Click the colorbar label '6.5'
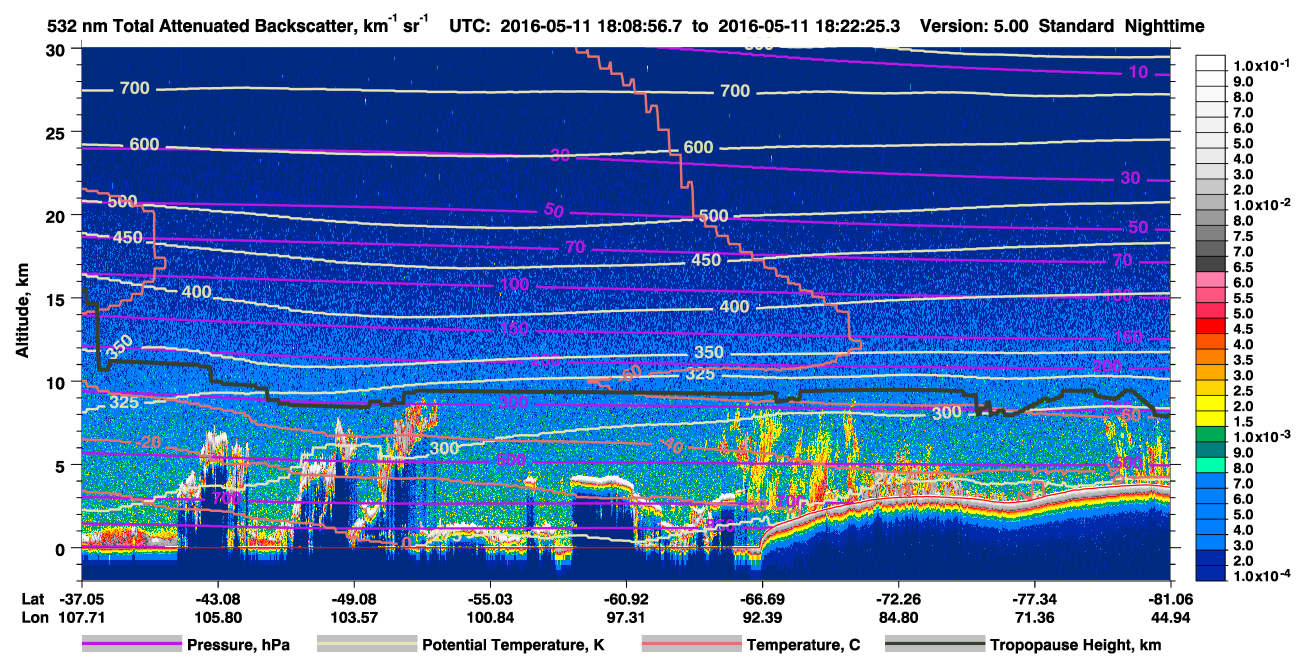Image resolution: width=1300 pixels, height=667 pixels. coord(1243,267)
